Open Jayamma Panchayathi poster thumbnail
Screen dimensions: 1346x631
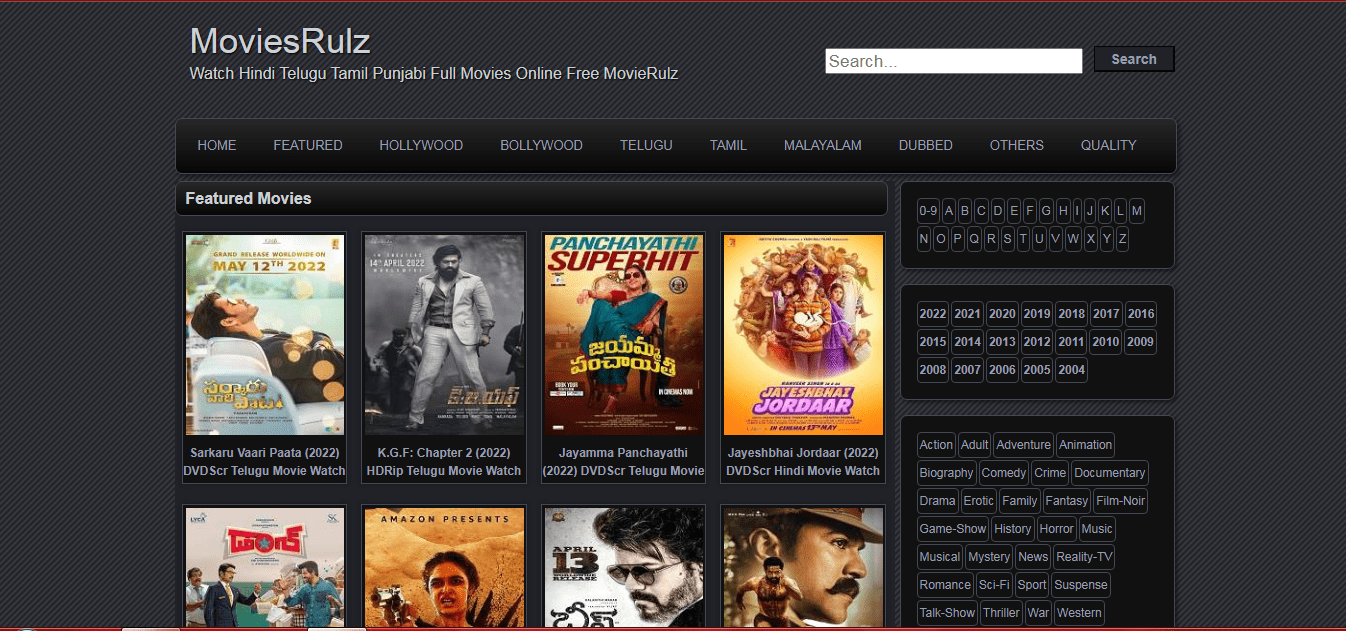point(624,335)
